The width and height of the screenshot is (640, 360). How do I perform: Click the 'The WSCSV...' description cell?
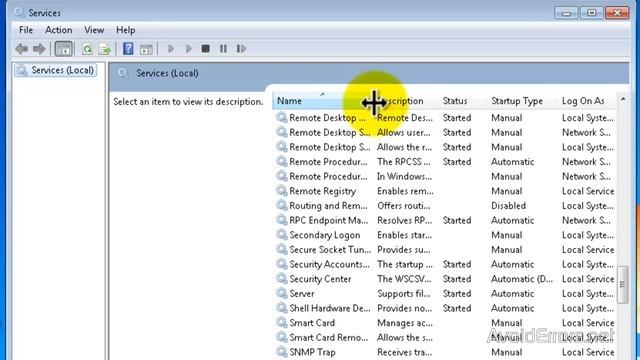point(404,279)
